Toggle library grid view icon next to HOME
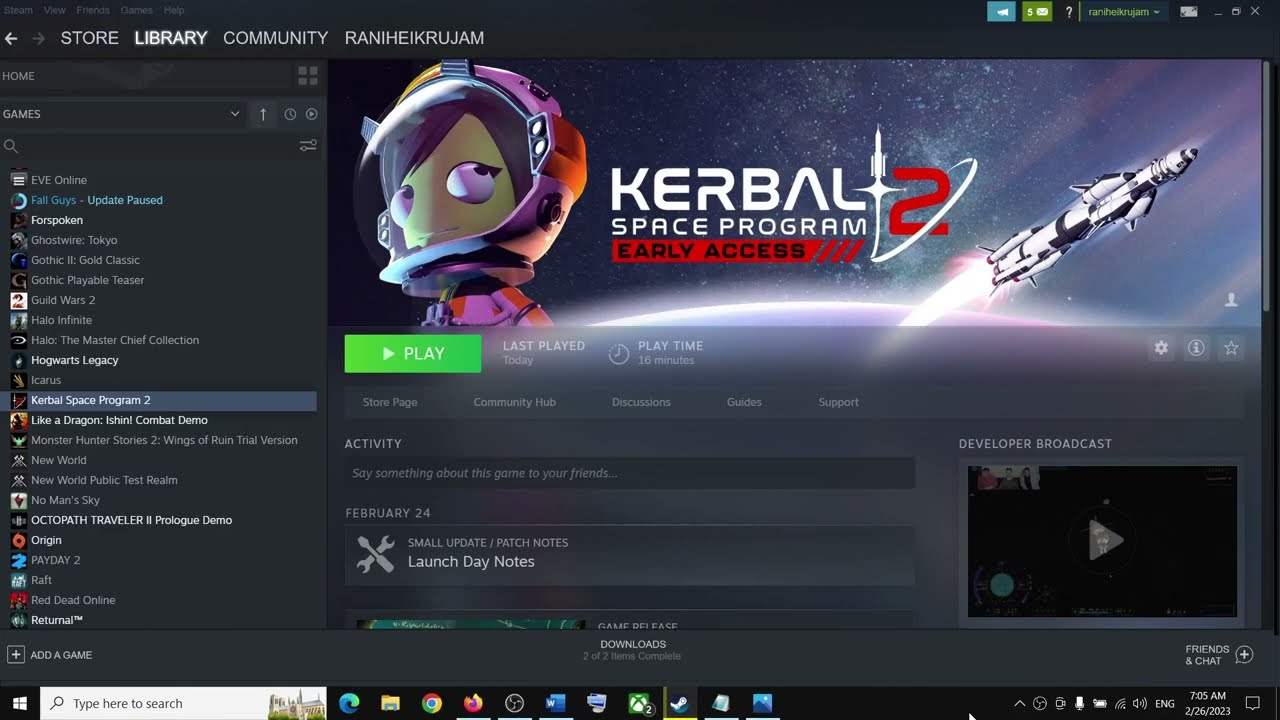The height and width of the screenshot is (720, 1280). [x=308, y=76]
